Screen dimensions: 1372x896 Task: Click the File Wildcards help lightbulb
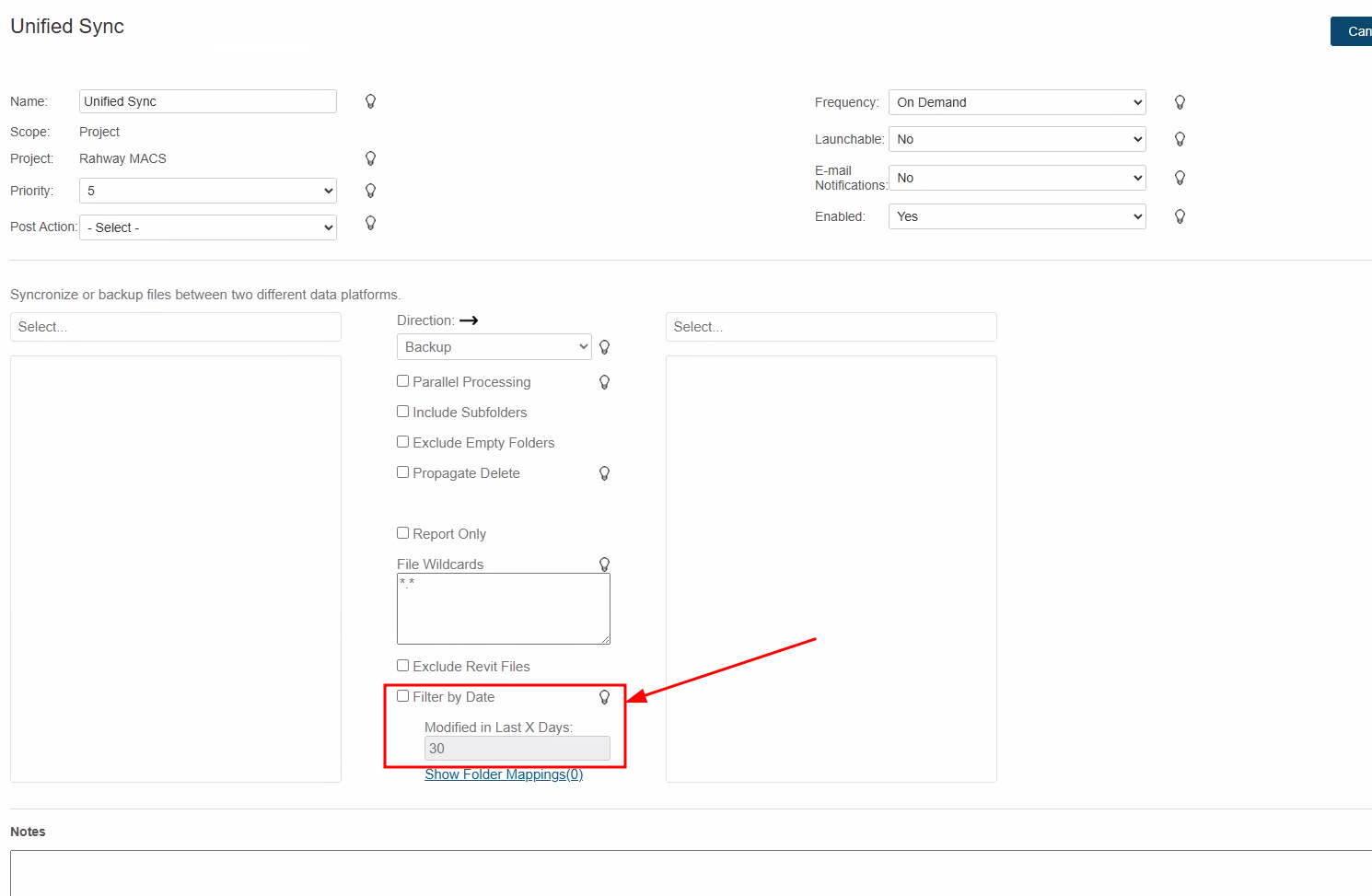coord(604,564)
